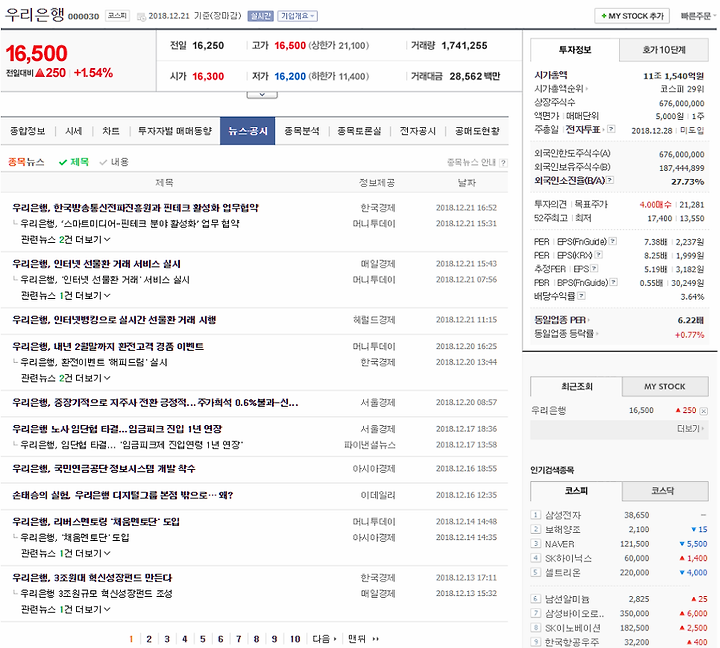The width and height of the screenshot is (720, 648).
Task: Expand 관련뉴스 1건 더보기 under 혁신성장펀드 article
Action: click(65, 610)
